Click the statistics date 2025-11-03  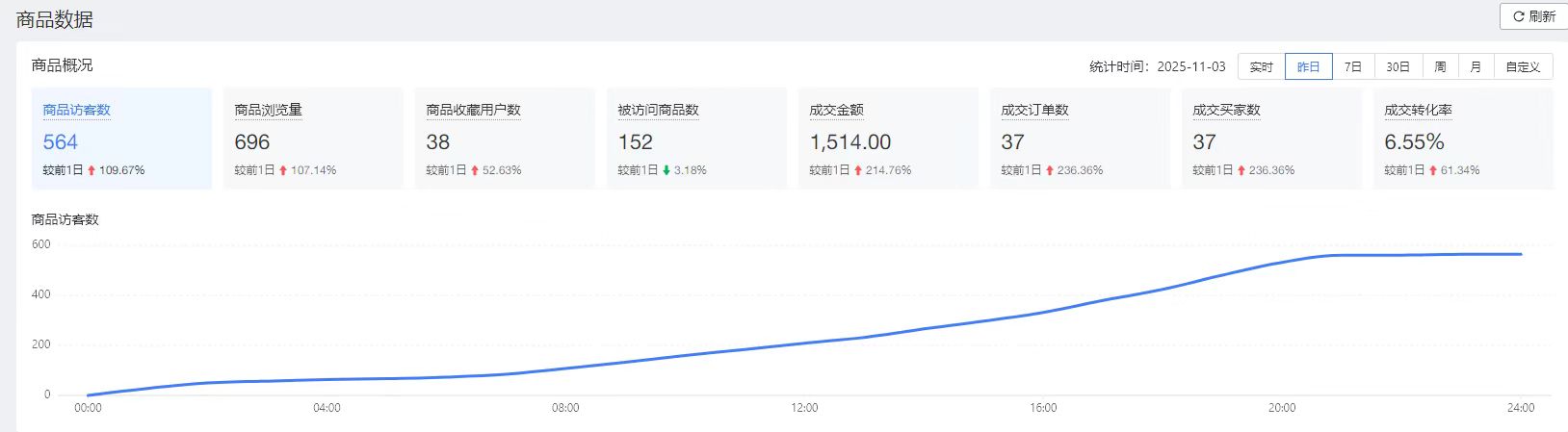point(1190,66)
